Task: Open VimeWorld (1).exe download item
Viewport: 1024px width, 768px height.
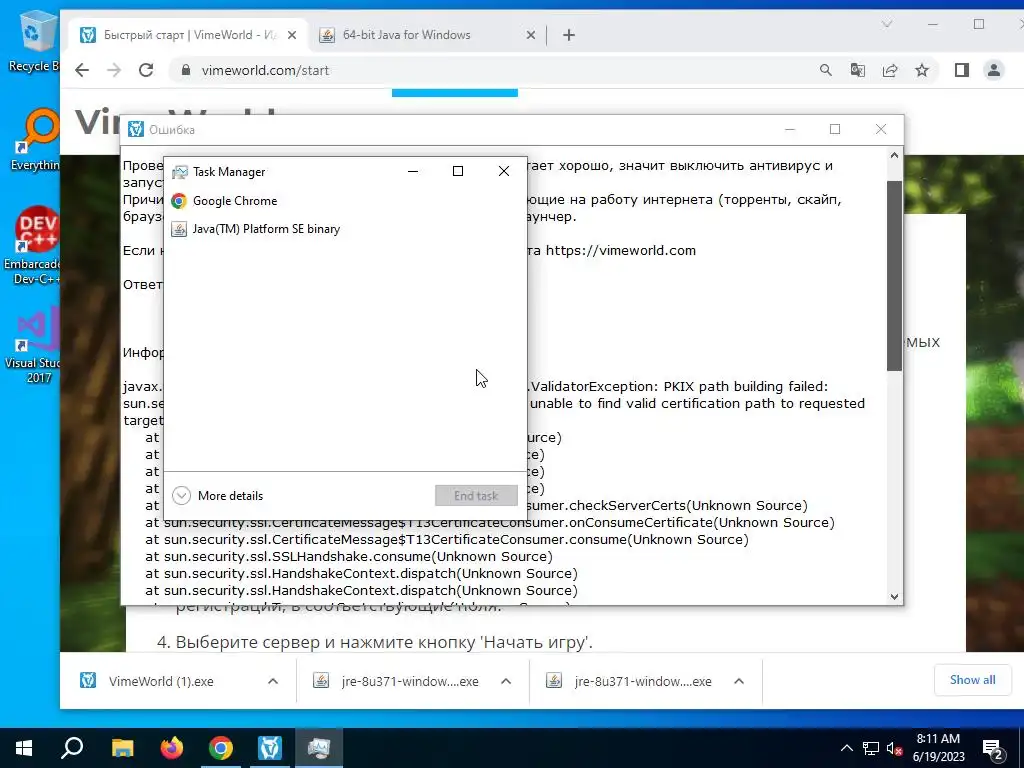Action: click(x=161, y=681)
